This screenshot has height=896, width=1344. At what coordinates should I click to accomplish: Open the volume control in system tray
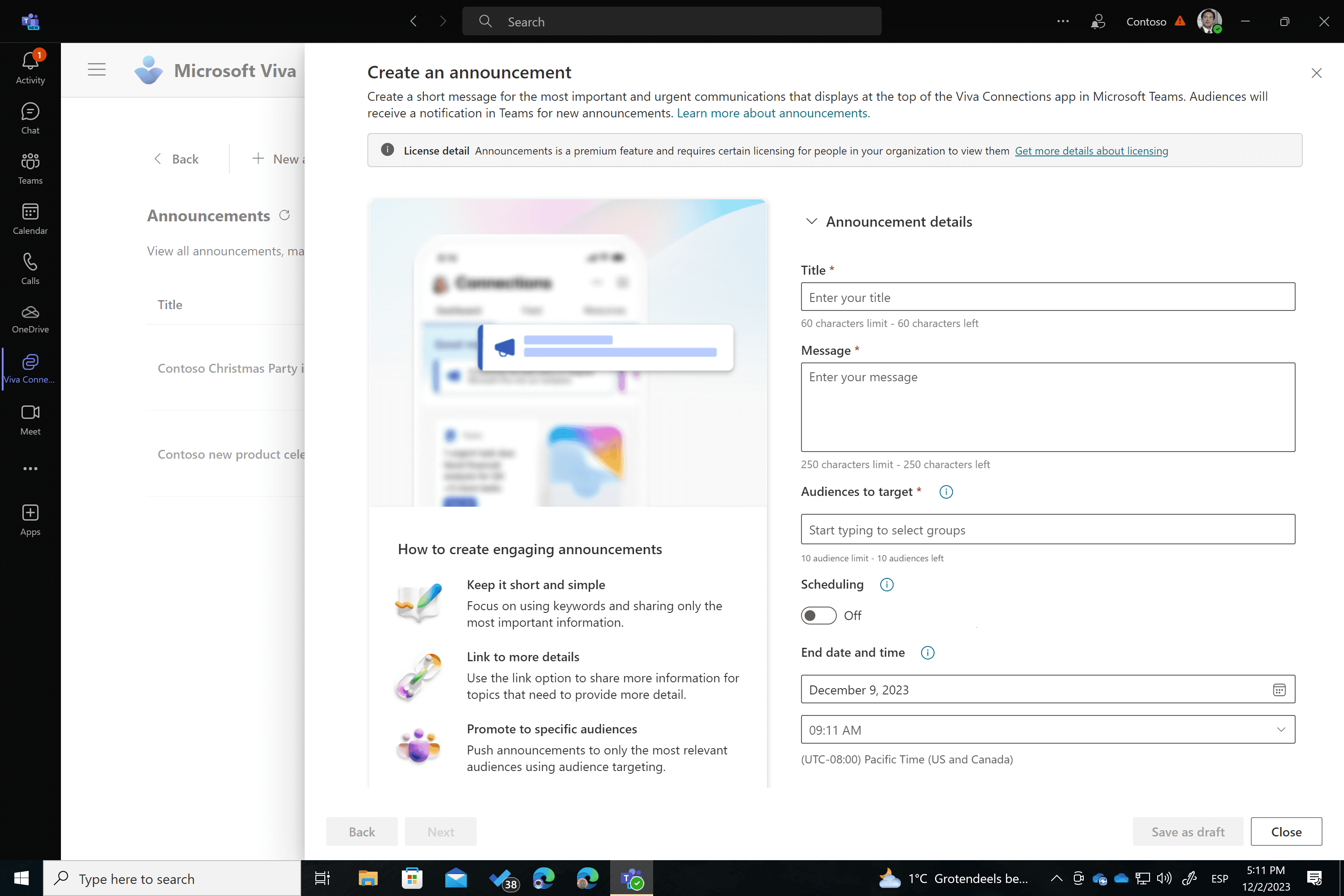(x=1164, y=878)
